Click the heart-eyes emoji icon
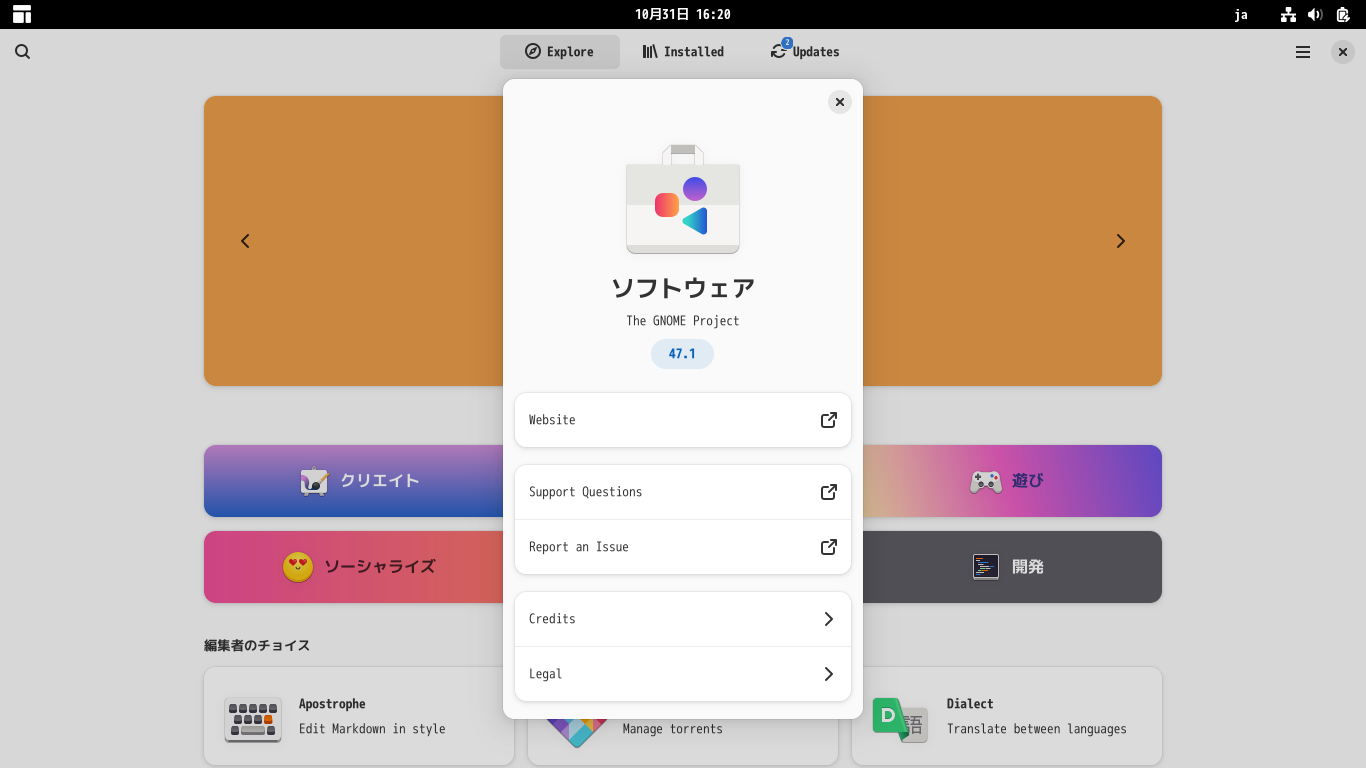The image size is (1366, 768). click(x=298, y=567)
